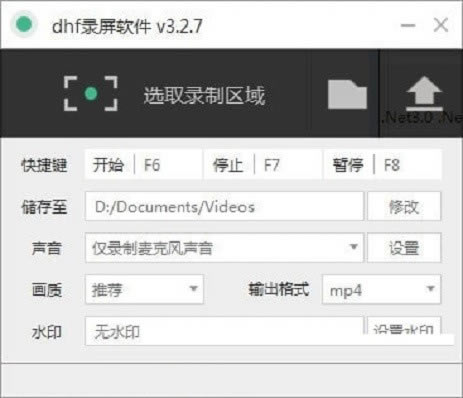The image size is (463, 398).
Task: Open the 声音 source dropdown
Action: coord(224,248)
